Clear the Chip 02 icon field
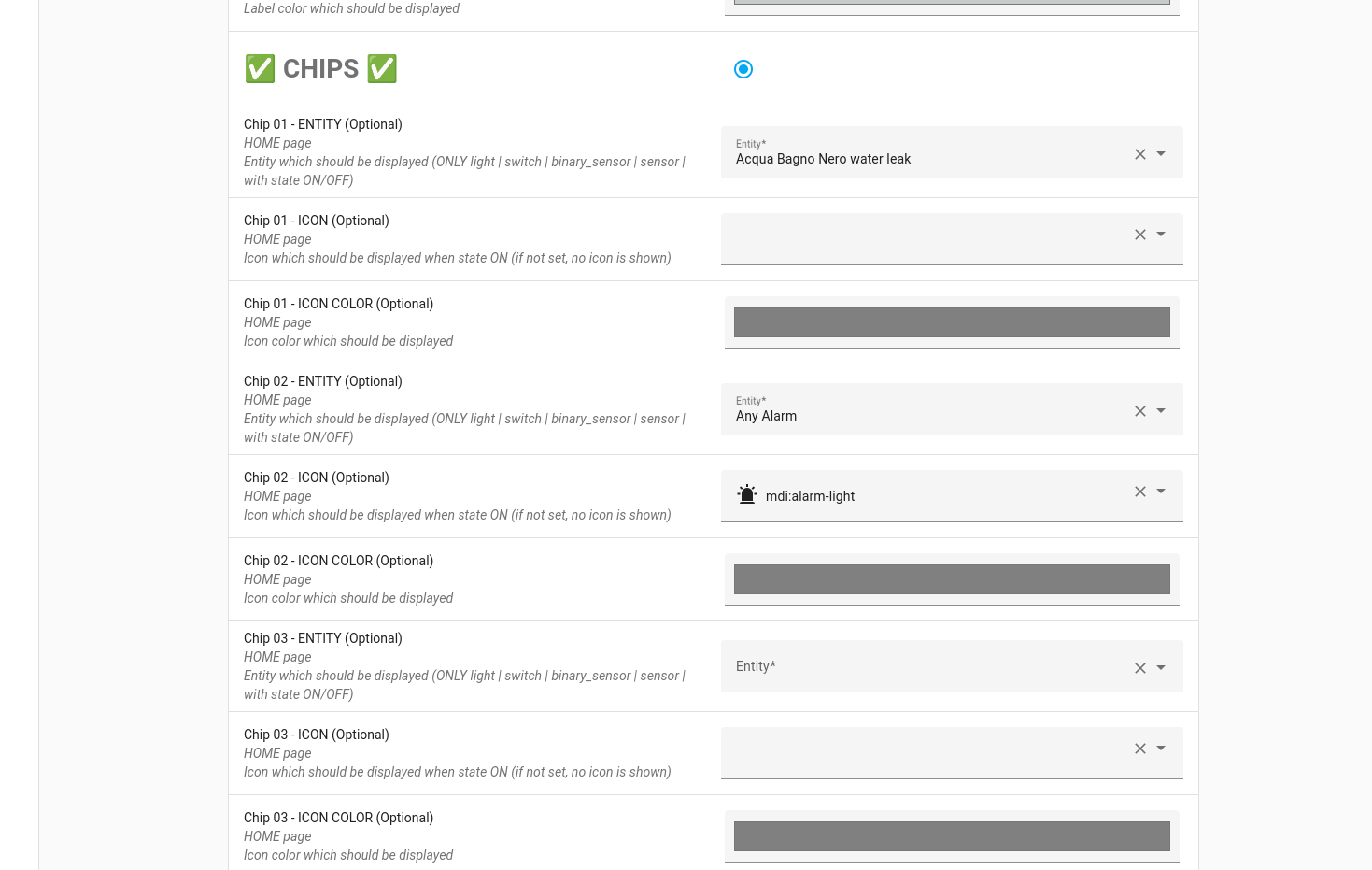The width and height of the screenshot is (1372, 870). [x=1140, y=492]
